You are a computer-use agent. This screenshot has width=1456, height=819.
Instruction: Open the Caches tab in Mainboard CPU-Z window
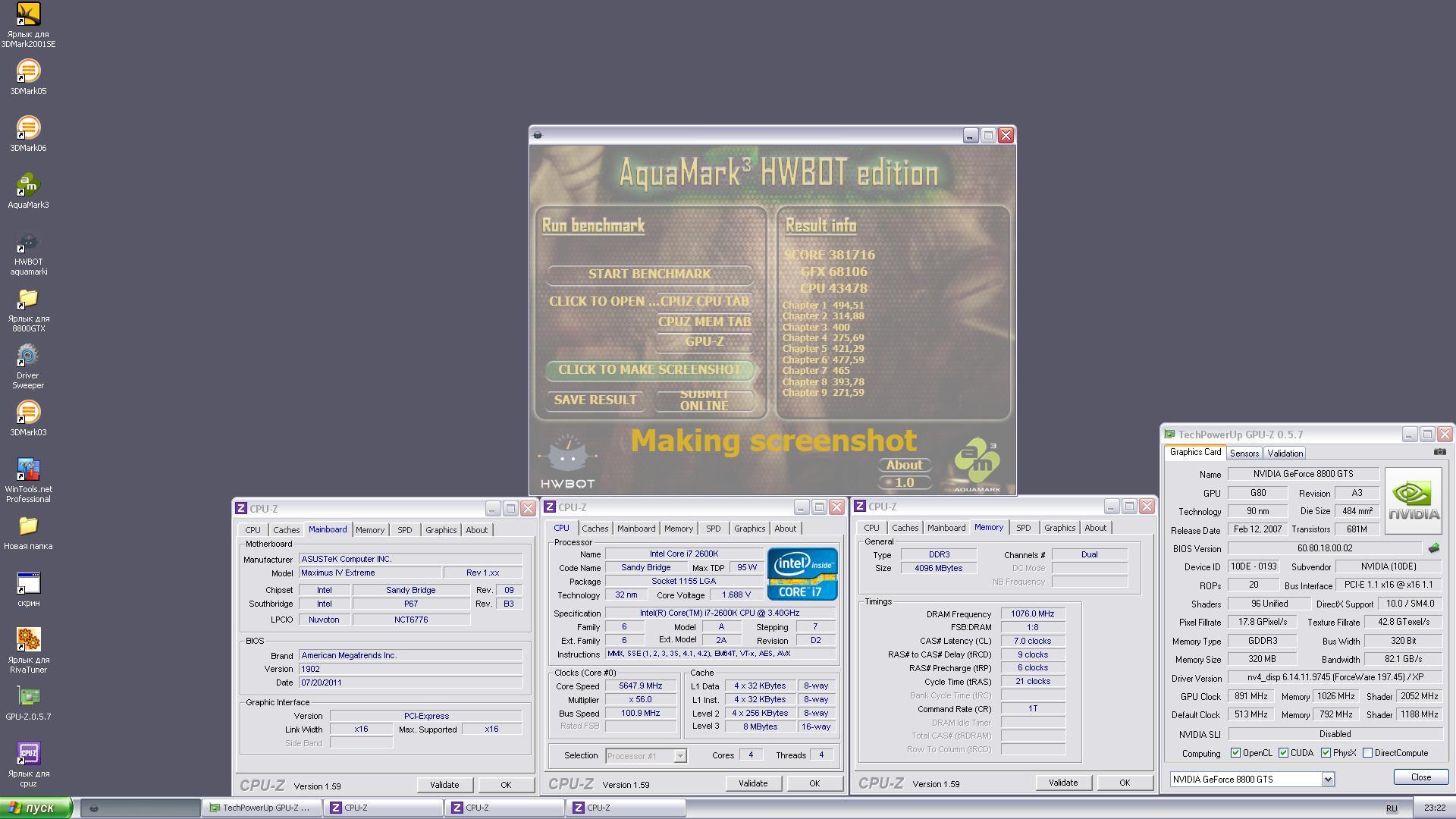[x=286, y=530]
